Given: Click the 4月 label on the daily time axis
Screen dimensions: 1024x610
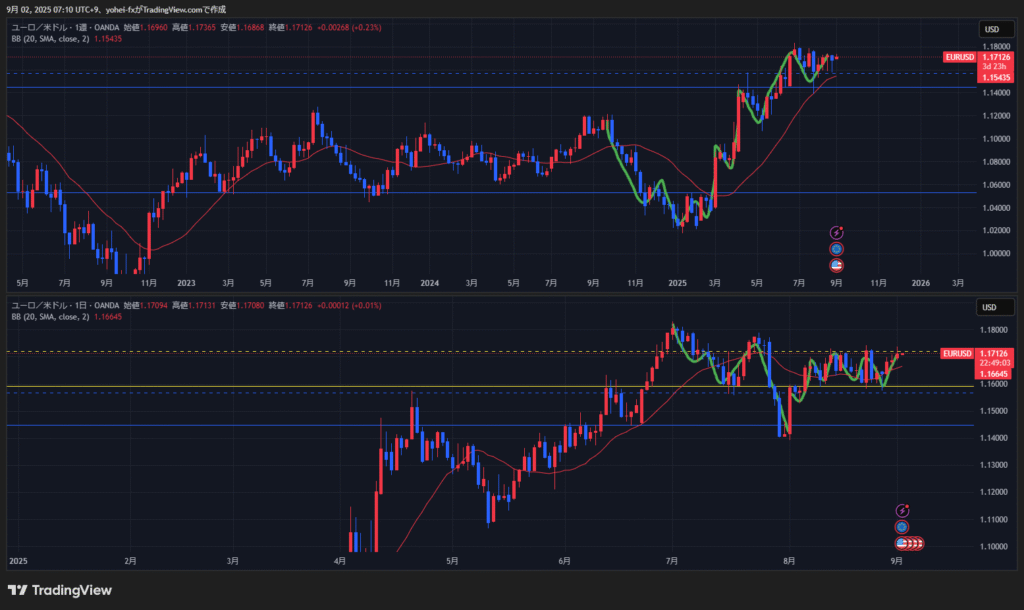Looking at the screenshot, I should [340, 561].
